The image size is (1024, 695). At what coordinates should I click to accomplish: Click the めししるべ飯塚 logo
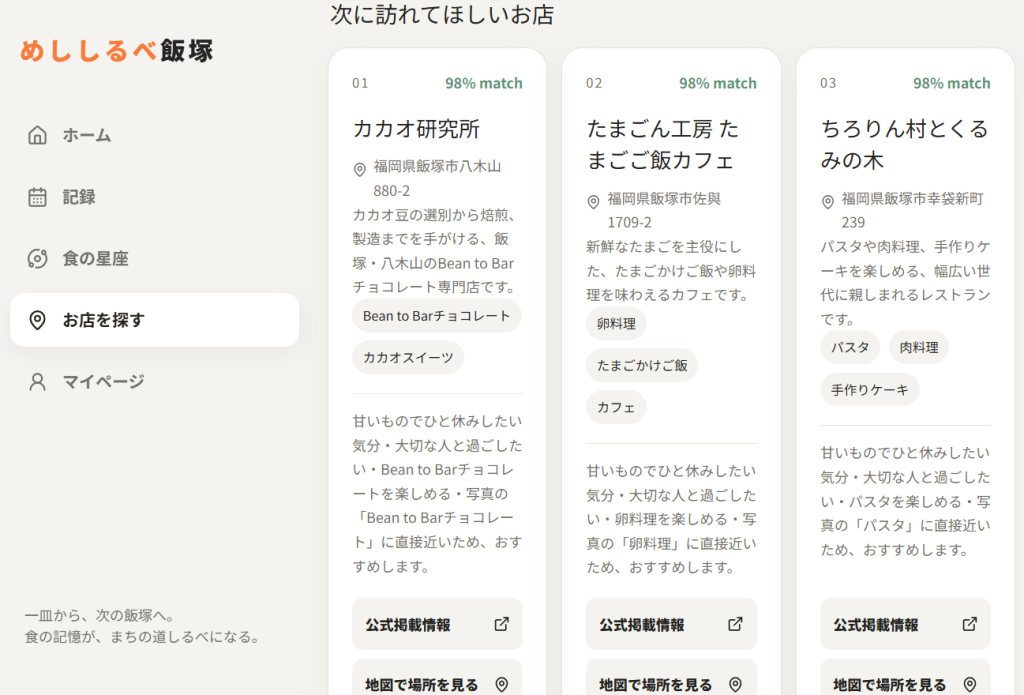(117, 50)
